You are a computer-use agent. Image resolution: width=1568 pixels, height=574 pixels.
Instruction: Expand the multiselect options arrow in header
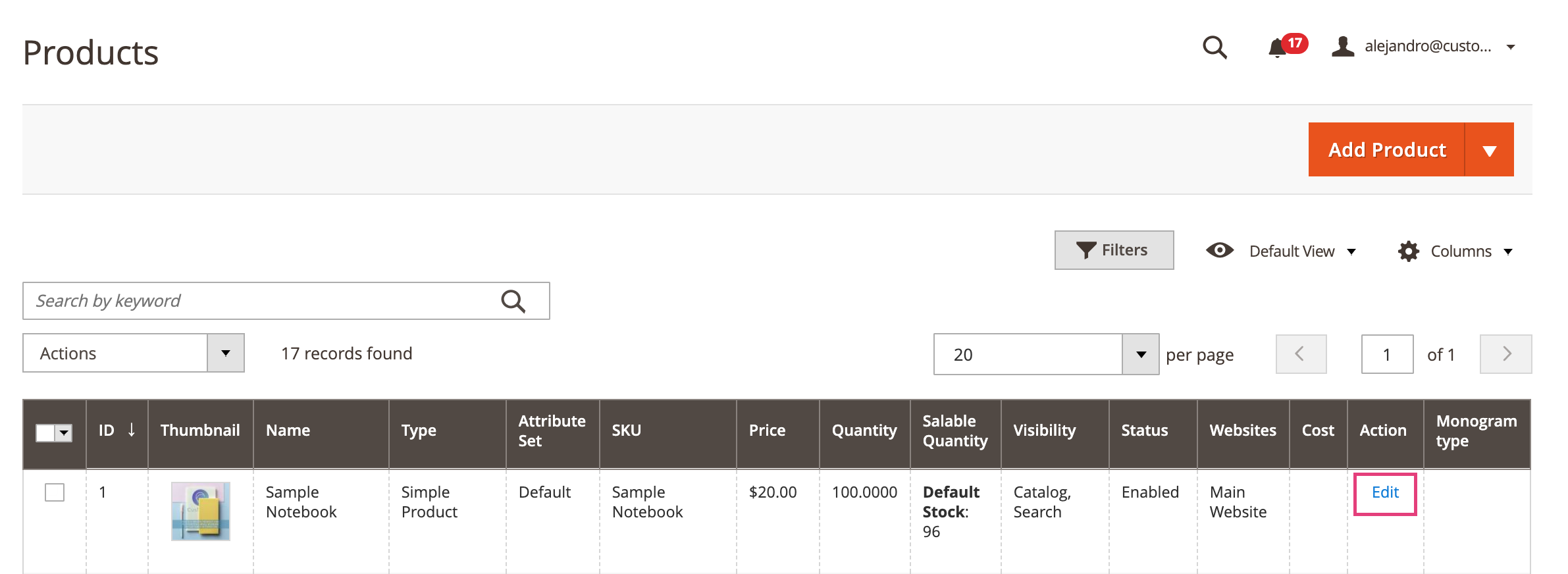tap(64, 432)
